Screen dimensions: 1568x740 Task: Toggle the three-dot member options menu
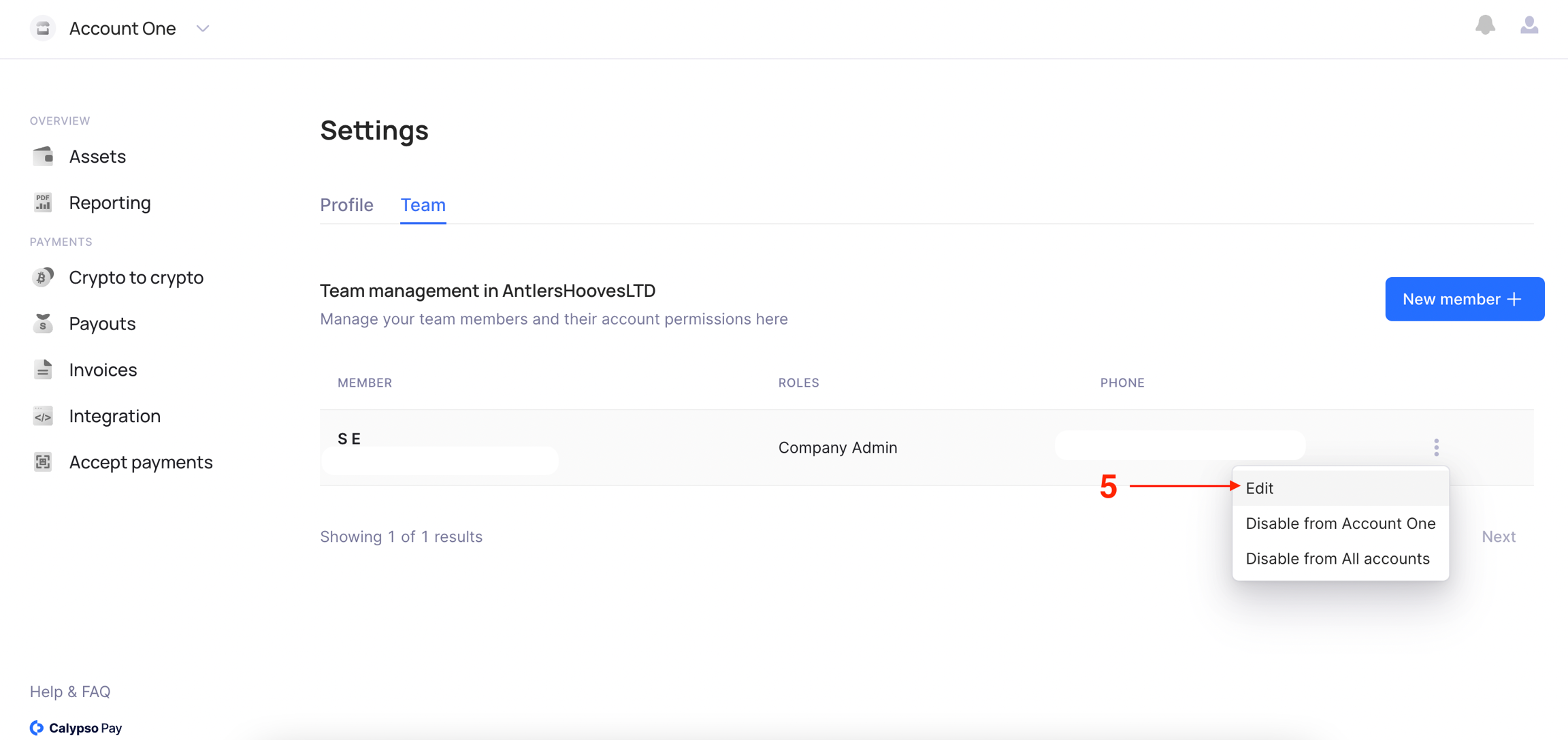(1436, 447)
